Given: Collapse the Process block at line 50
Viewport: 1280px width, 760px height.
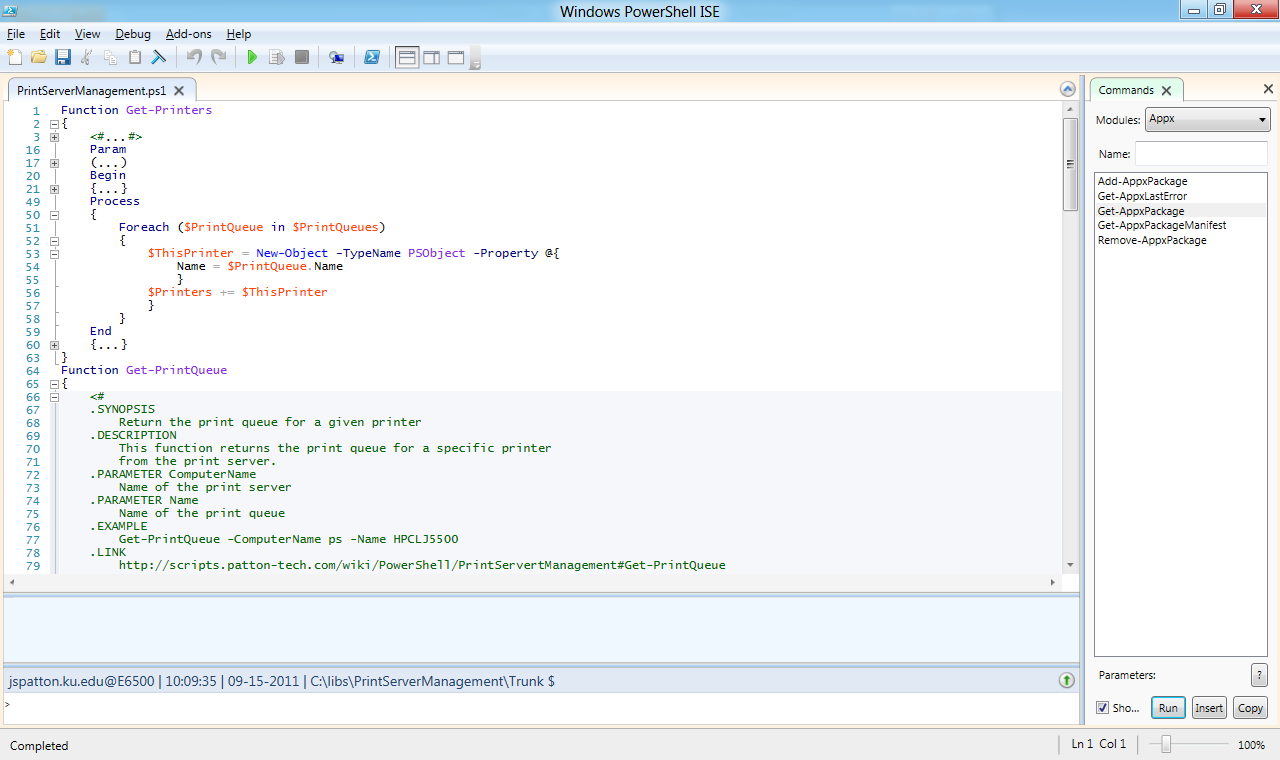Looking at the screenshot, I should coord(54,215).
